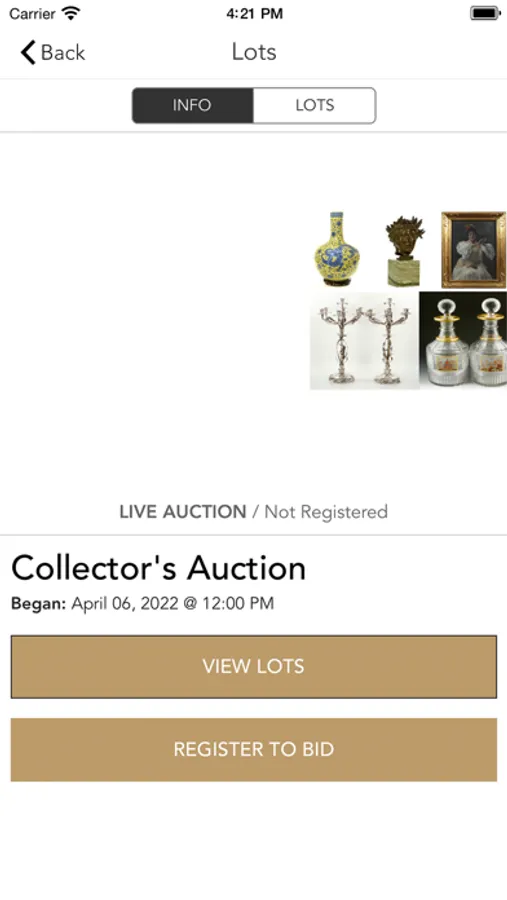Tap the Lots page title
This screenshot has width=507, height=900.
(x=254, y=52)
